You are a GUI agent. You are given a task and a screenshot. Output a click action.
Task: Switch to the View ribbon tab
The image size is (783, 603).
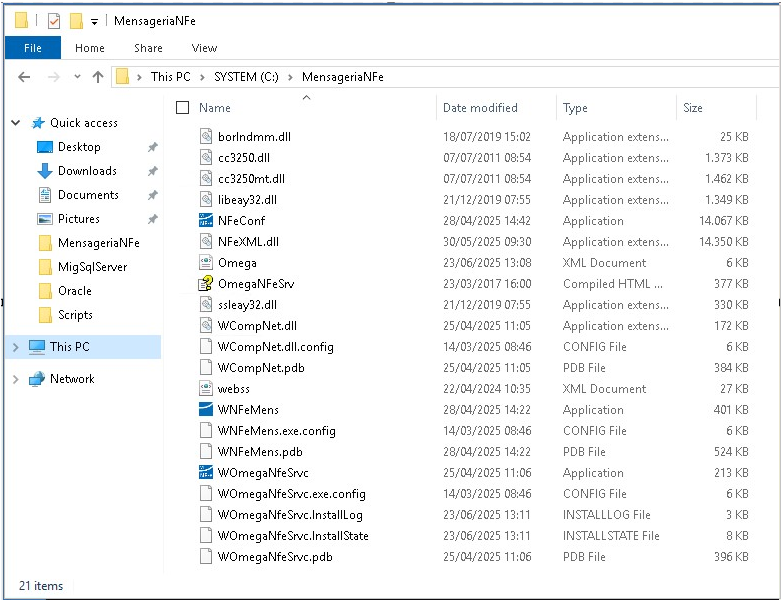point(204,48)
